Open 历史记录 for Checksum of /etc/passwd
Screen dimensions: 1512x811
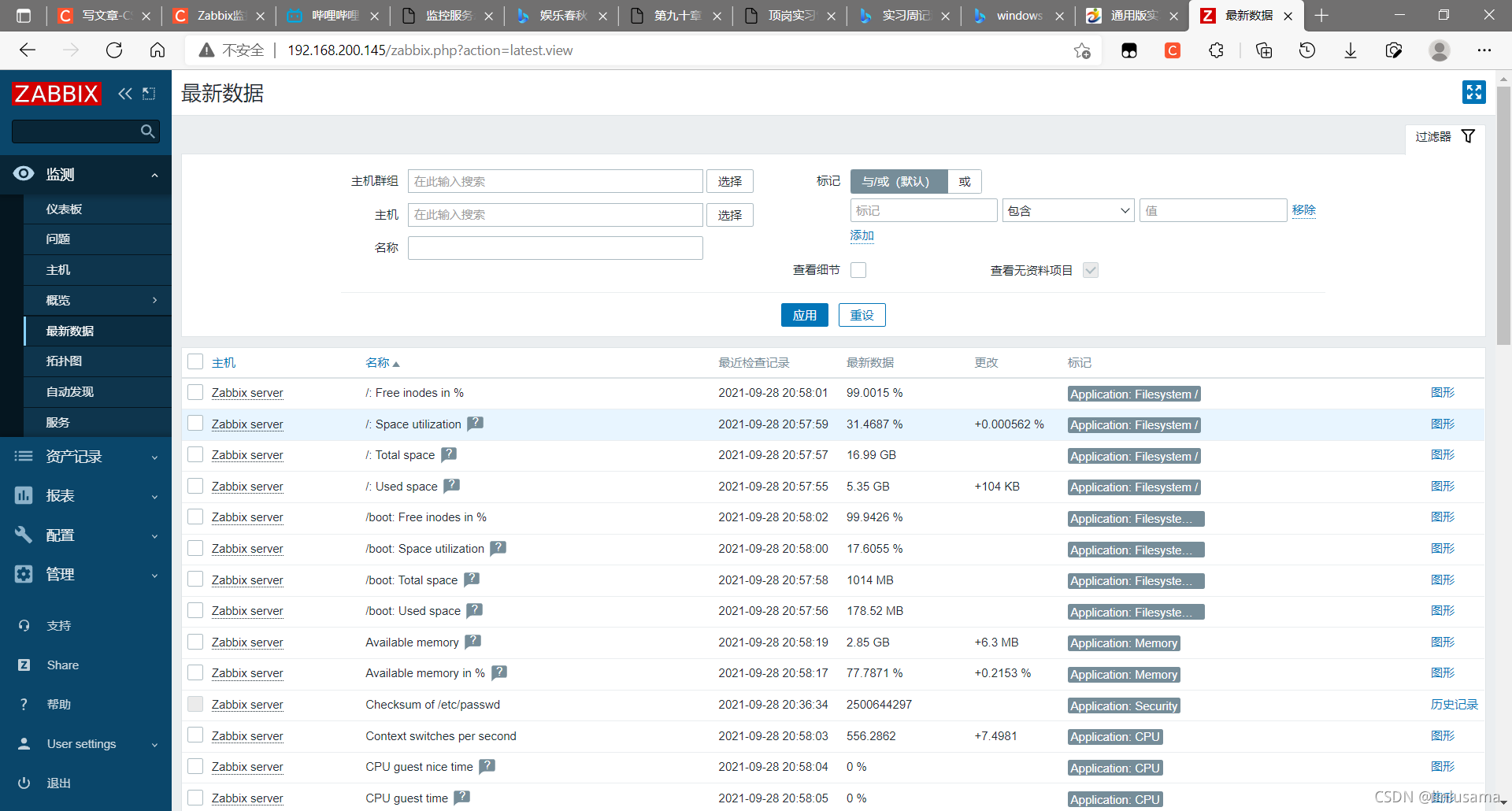coord(1454,705)
